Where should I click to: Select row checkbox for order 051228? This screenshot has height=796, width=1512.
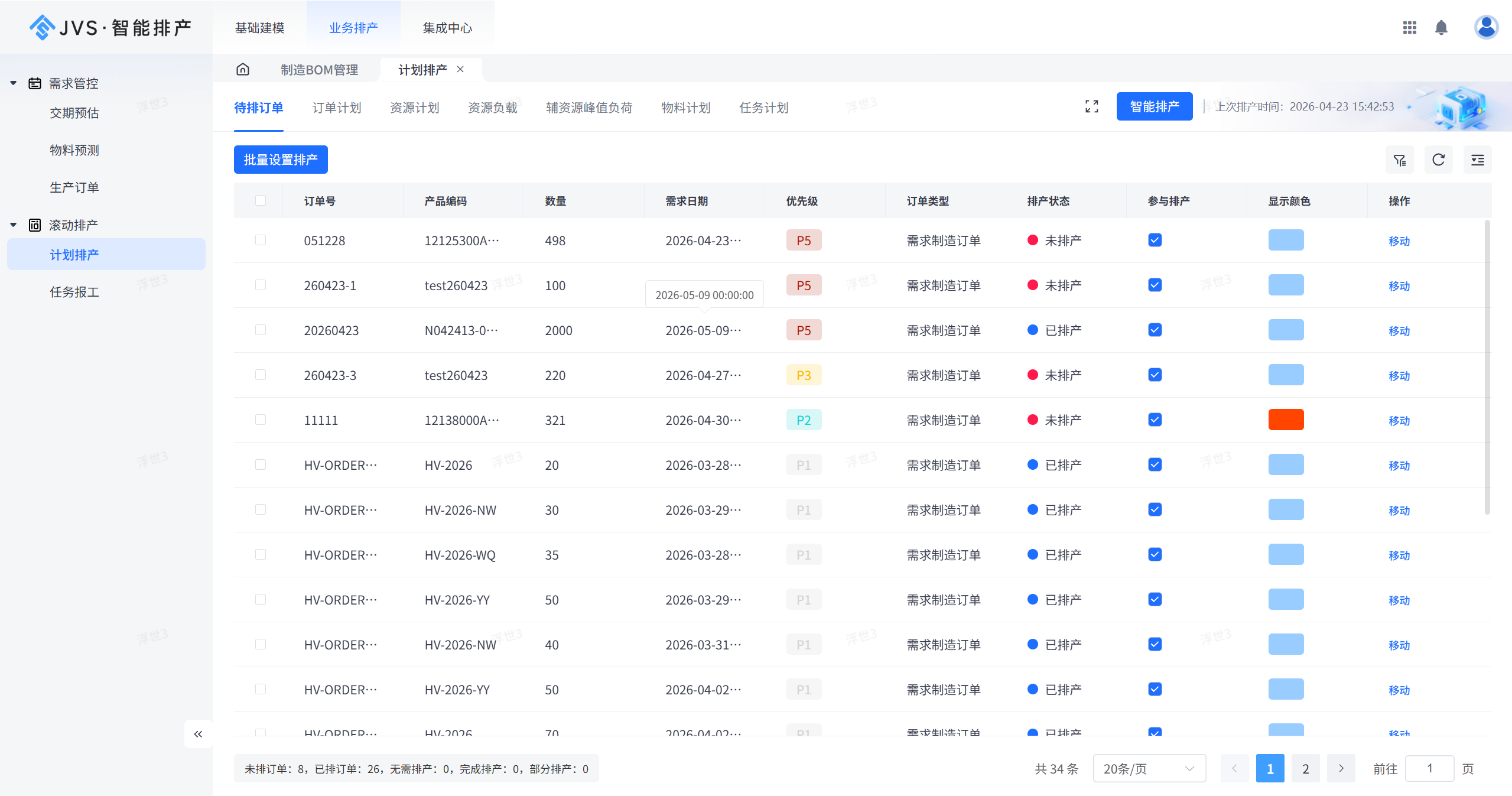point(260,240)
